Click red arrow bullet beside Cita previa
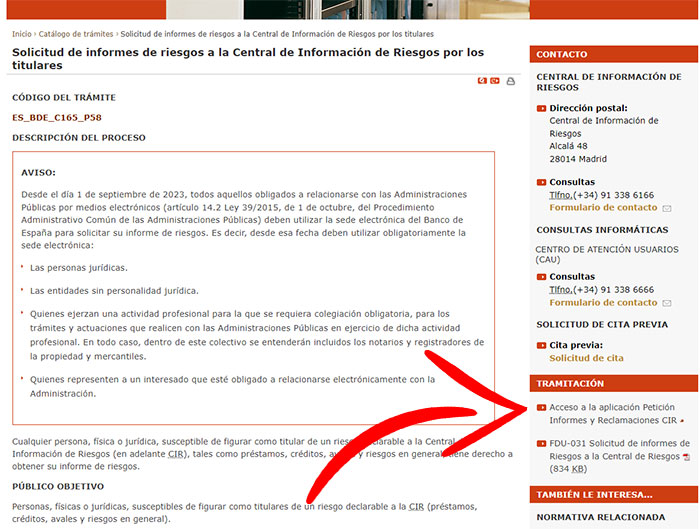This screenshot has width=700, height=529. [x=541, y=345]
